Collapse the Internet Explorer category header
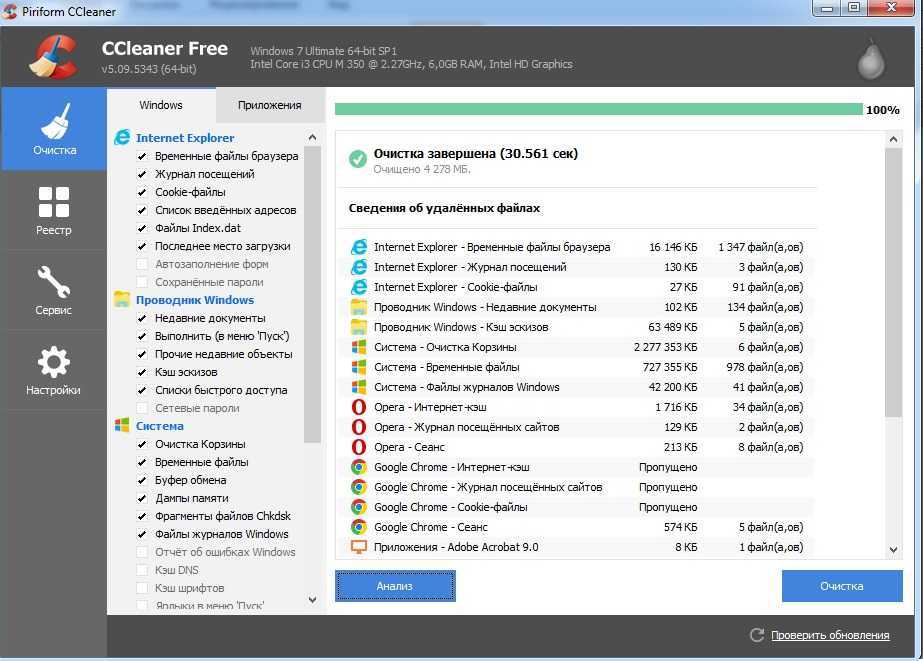Screen dimensions: 923x661 point(185,138)
